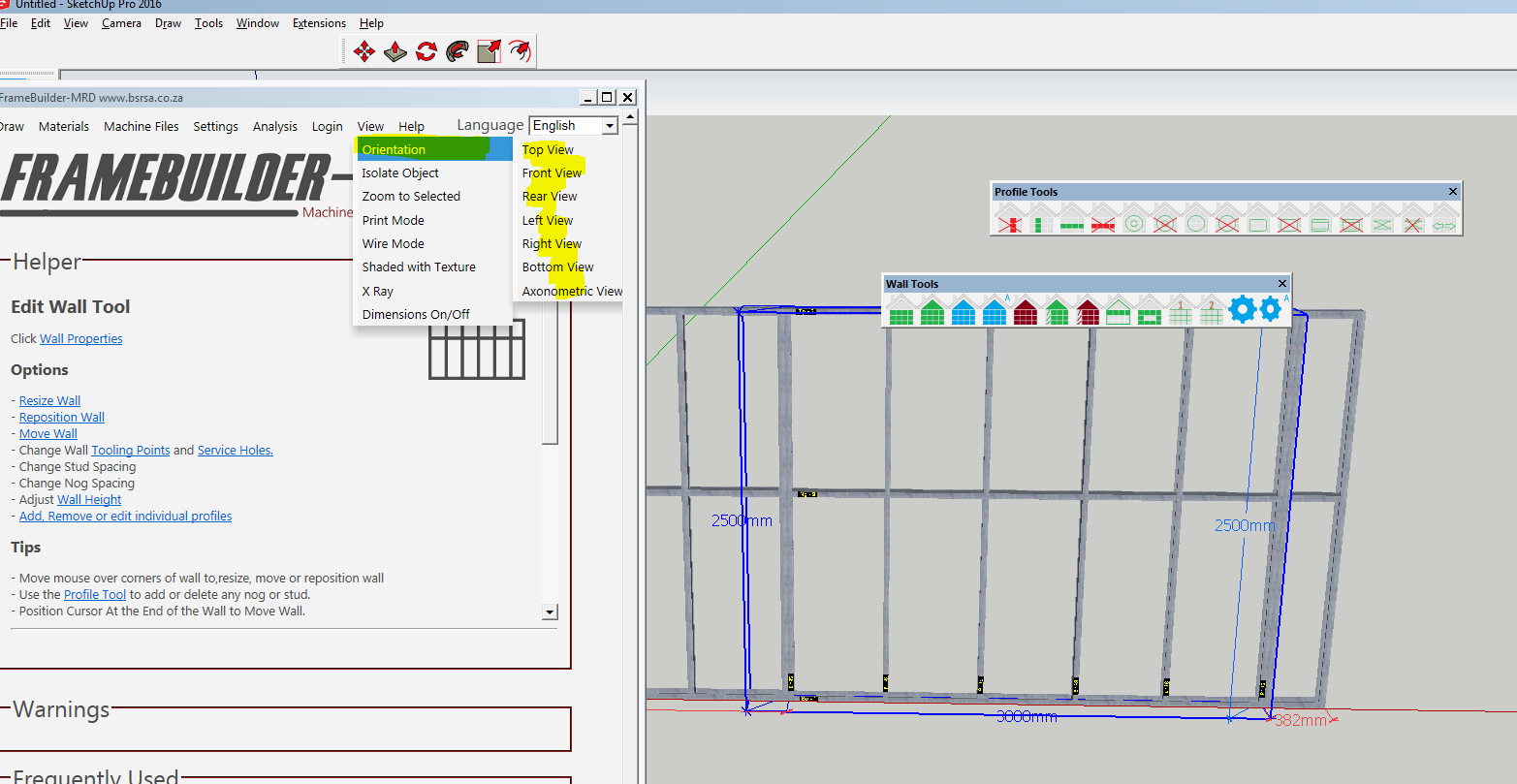This screenshot has height=784, width=1517.
Task: Select the Offset tool icon
Action: point(521,51)
